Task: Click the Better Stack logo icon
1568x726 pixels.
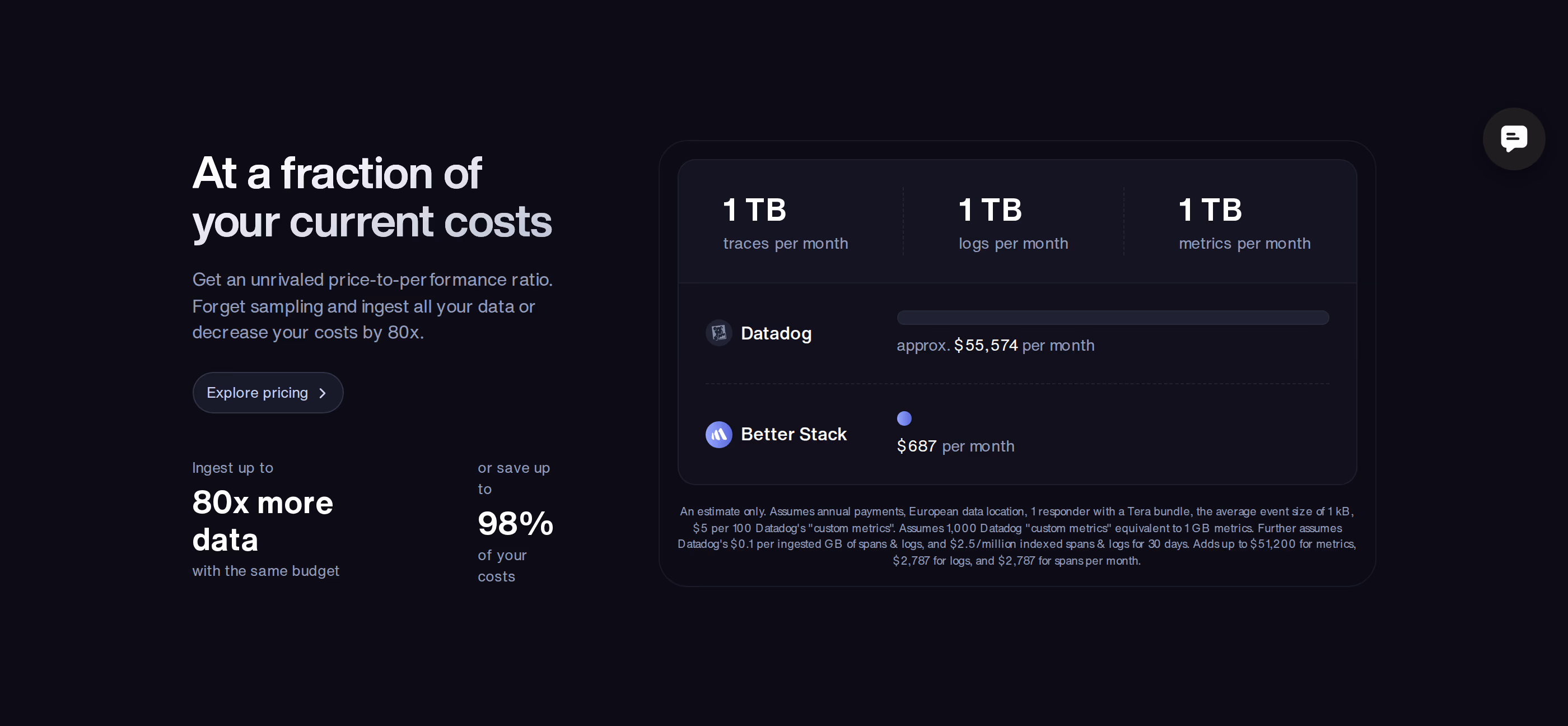Action: 718,434
